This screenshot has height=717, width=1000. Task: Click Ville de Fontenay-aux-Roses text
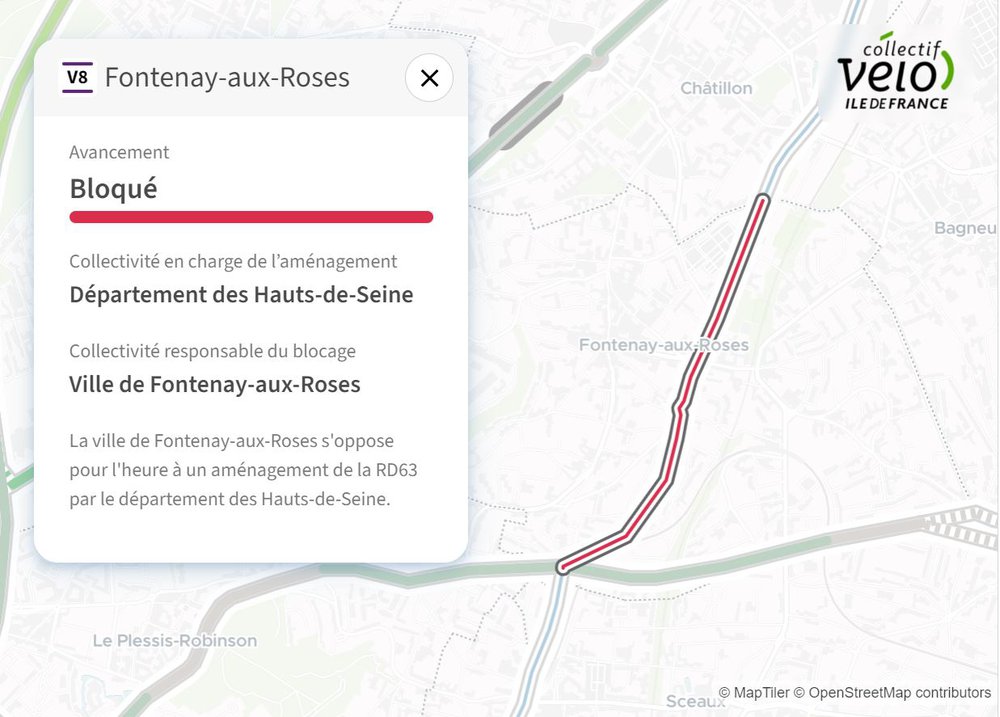215,384
